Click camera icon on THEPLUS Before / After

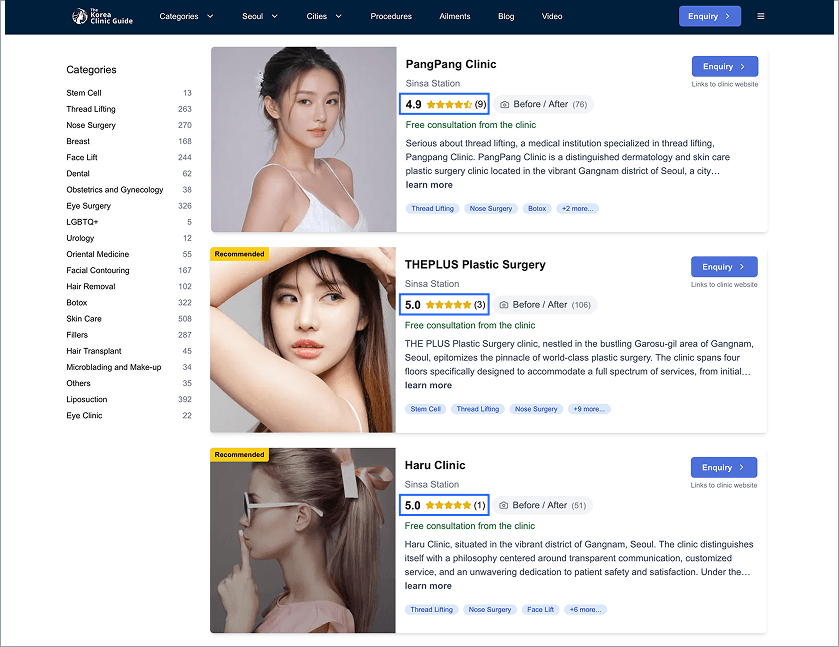(x=505, y=305)
